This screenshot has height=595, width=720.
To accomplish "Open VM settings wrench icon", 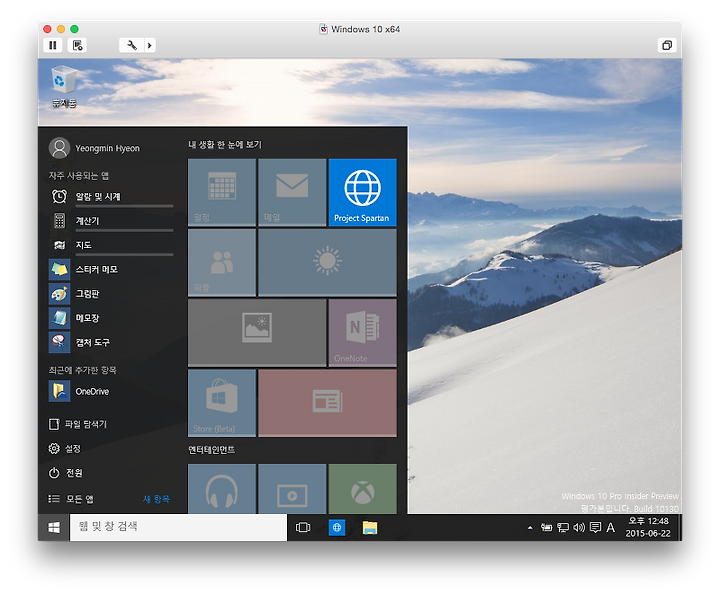I will [132, 45].
